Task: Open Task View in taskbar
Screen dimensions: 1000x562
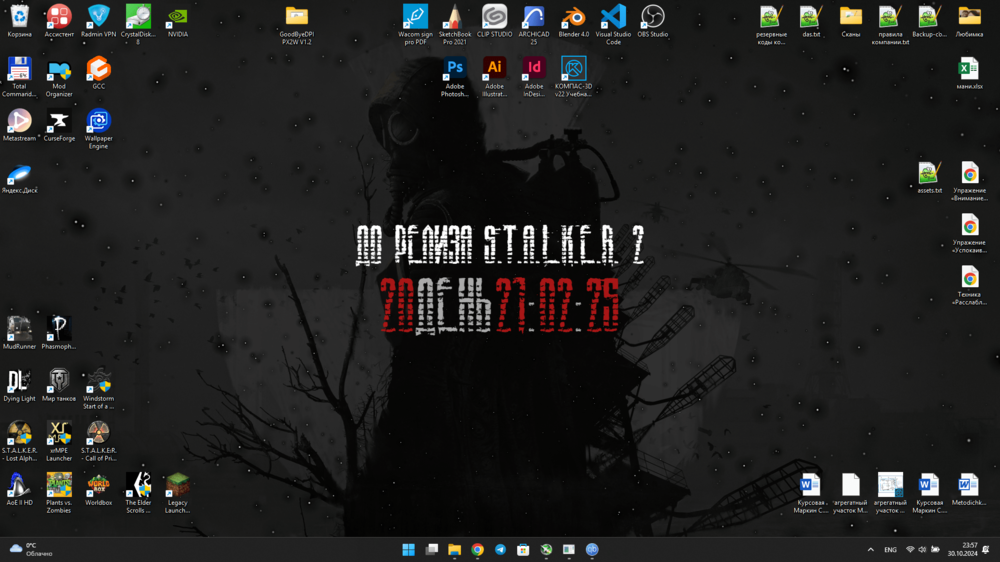Action: tap(431, 549)
